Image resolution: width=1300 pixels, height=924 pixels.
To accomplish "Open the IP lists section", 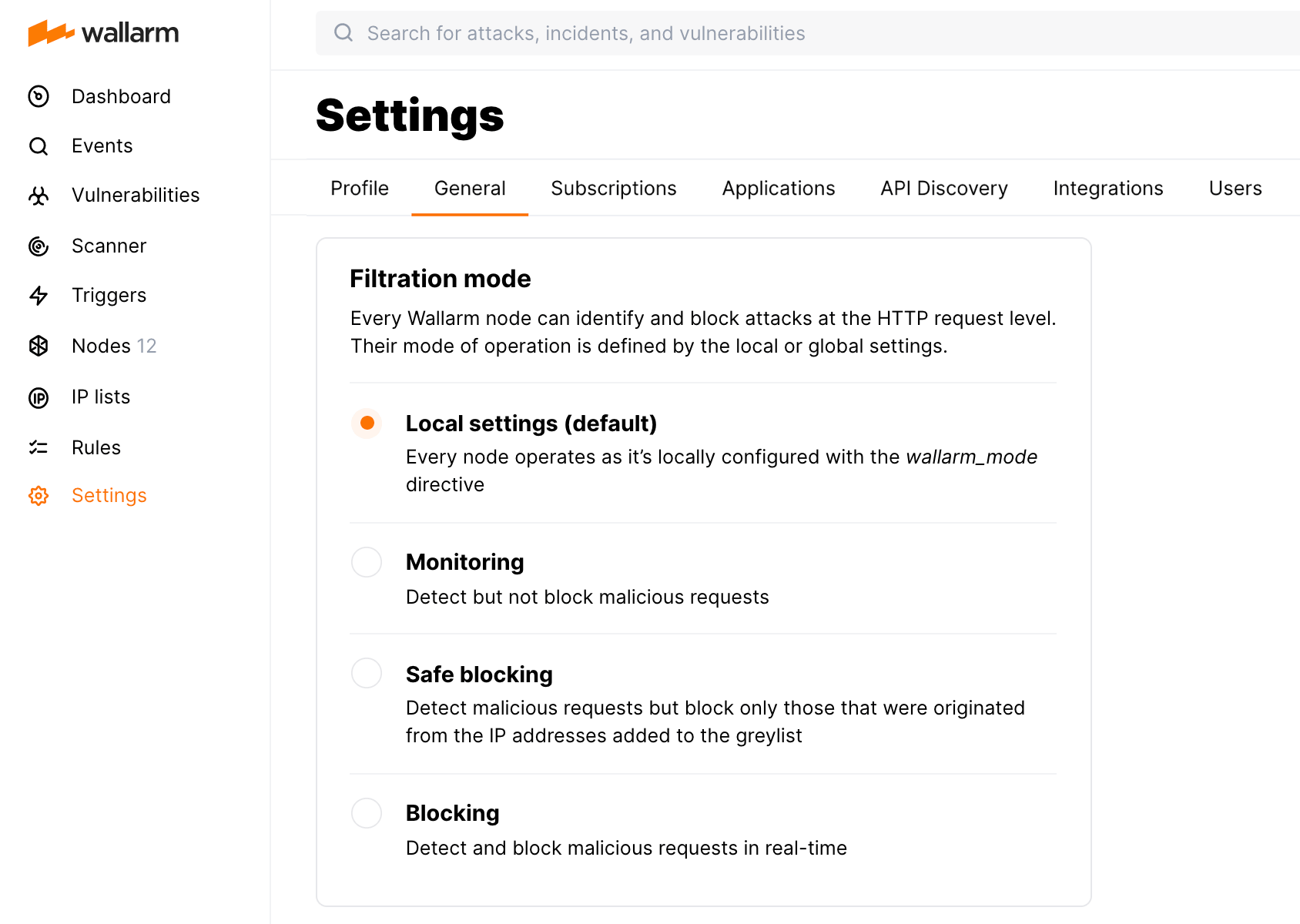I will 39,397.
